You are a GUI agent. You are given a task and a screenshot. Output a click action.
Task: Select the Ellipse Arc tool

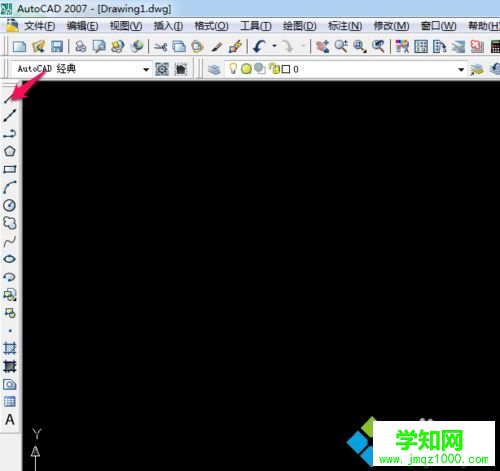10,277
